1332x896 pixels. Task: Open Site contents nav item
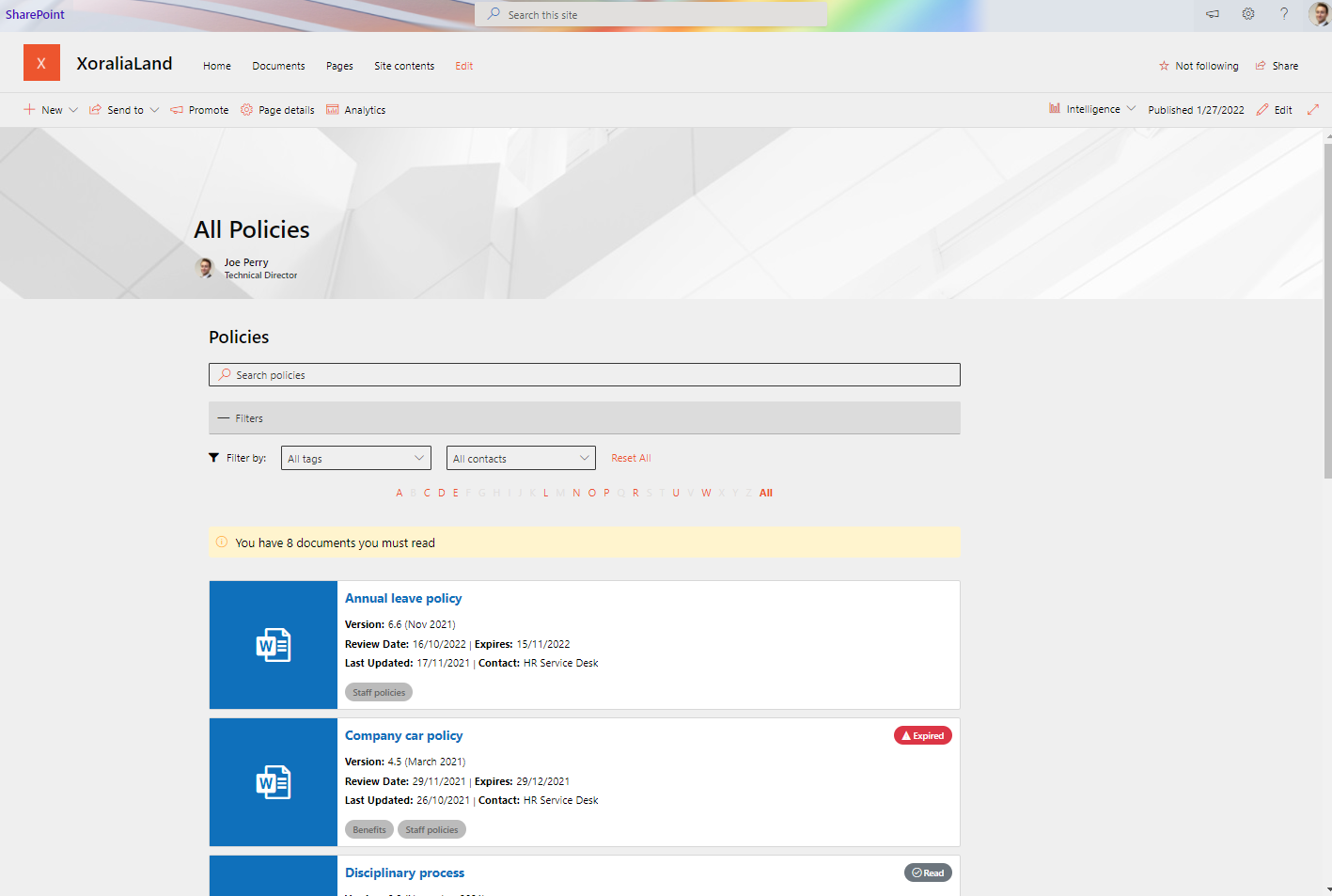coord(404,66)
